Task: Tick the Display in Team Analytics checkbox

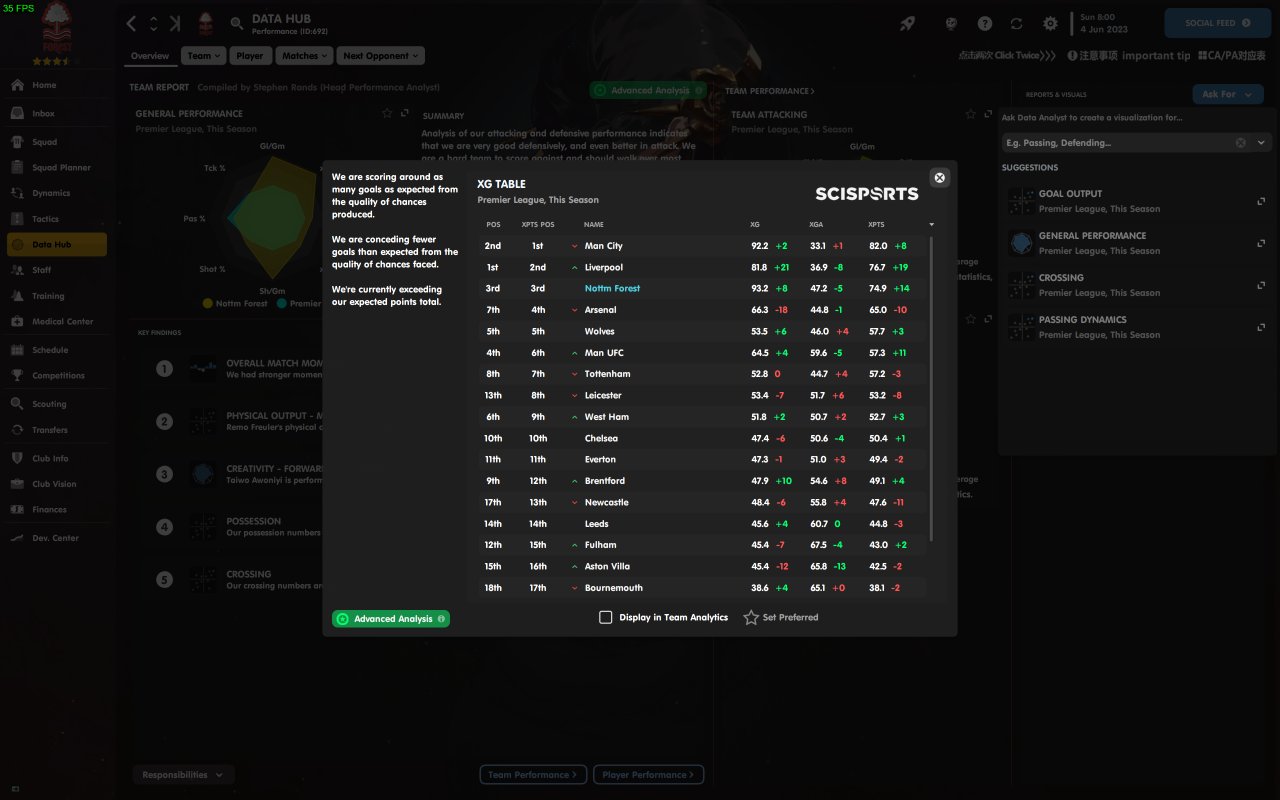Action: pyautogui.click(x=605, y=618)
